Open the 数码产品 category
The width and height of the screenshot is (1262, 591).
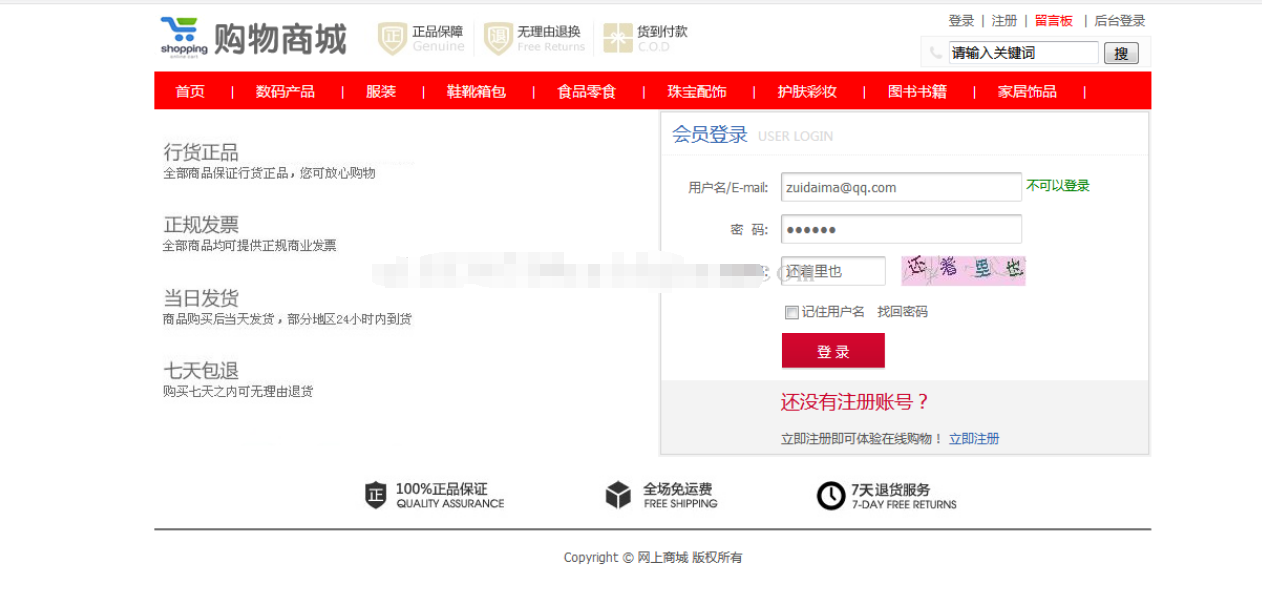(285, 91)
